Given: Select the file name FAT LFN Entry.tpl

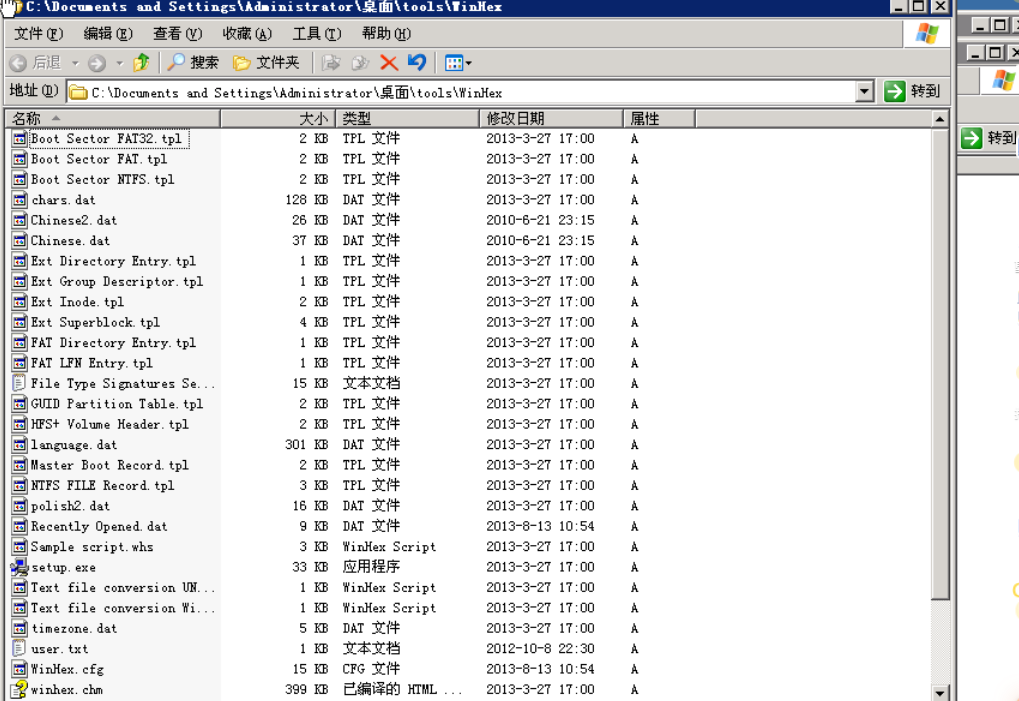Looking at the screenshot, I should (92, 363).
